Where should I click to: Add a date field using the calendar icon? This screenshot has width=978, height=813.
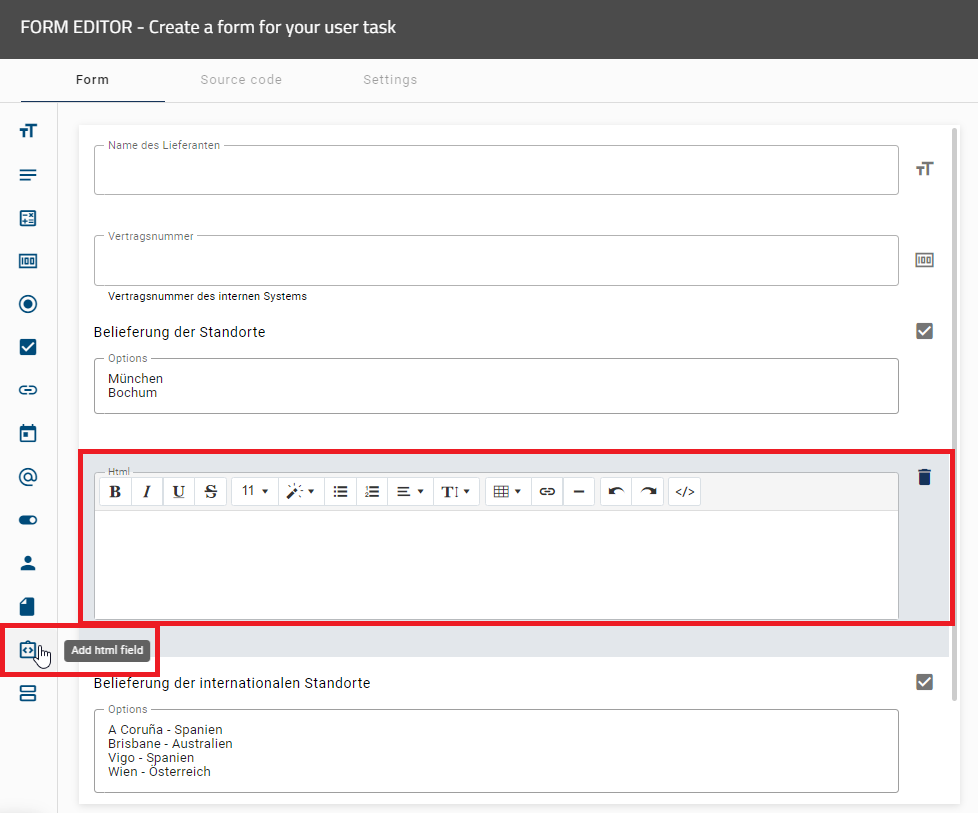pyautogui.click(x=27, y=433)
